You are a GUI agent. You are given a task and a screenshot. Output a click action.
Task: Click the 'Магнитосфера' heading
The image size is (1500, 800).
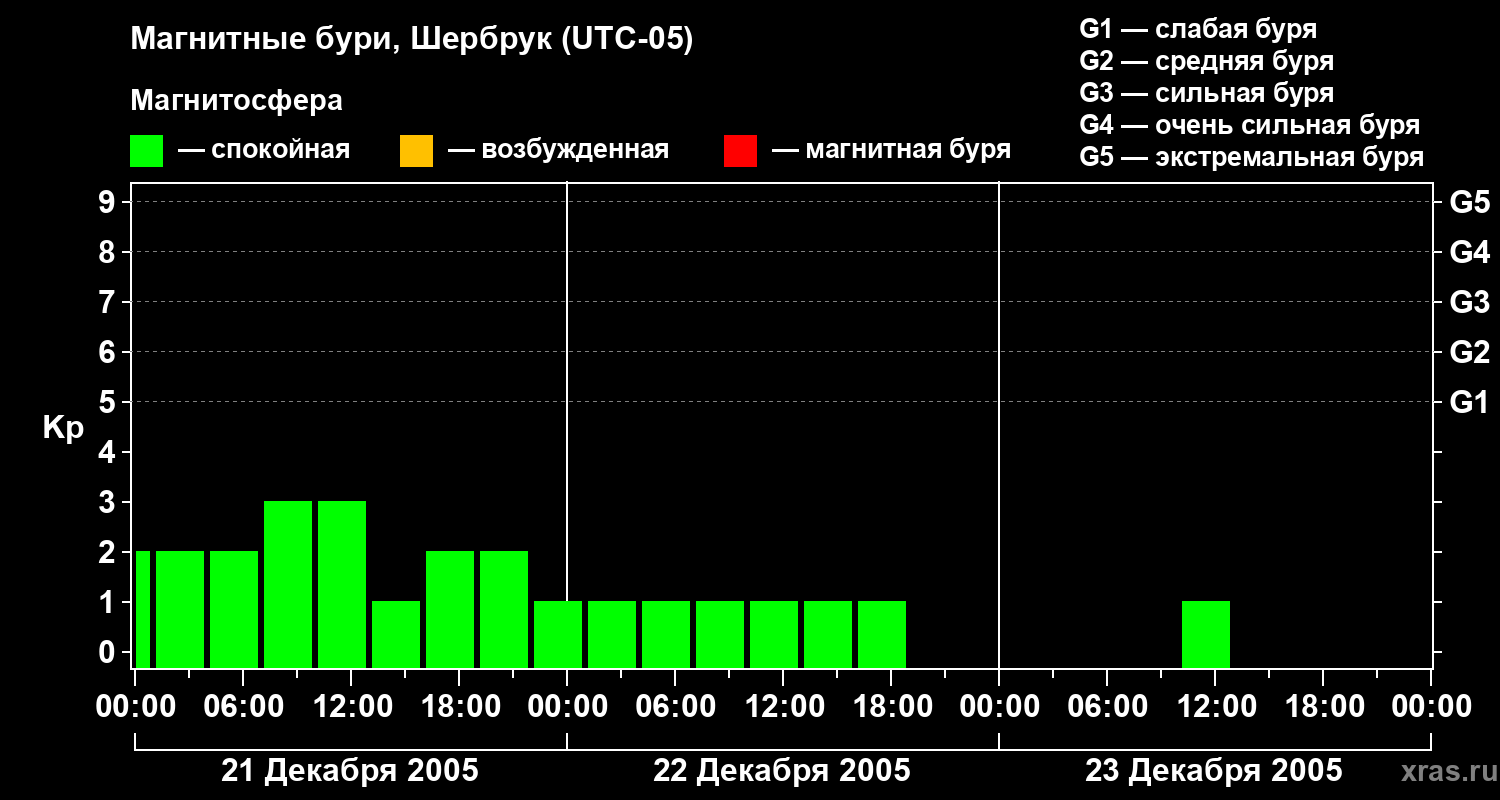click(236, 101)
